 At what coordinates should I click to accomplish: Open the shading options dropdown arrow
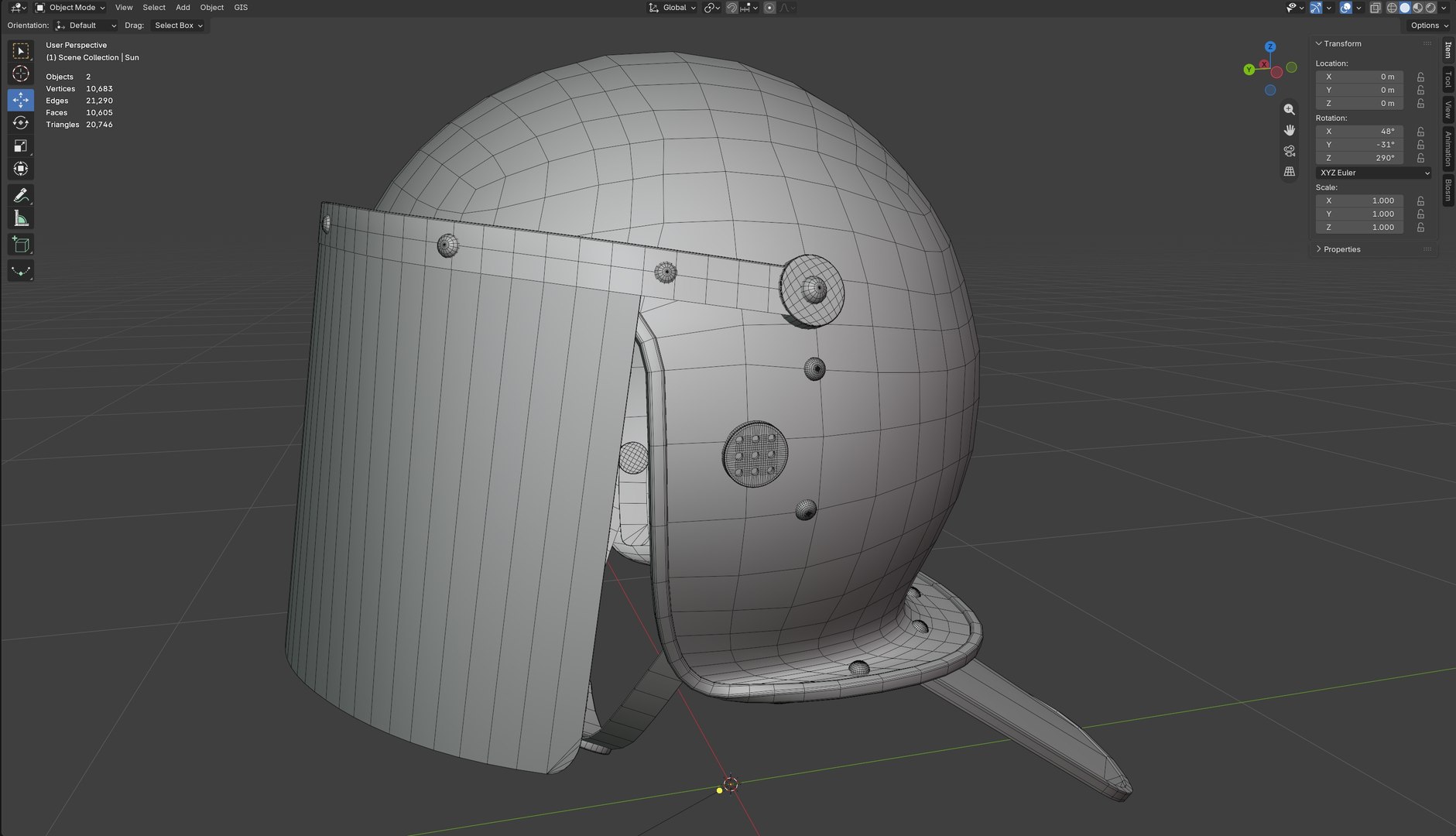1444,8
